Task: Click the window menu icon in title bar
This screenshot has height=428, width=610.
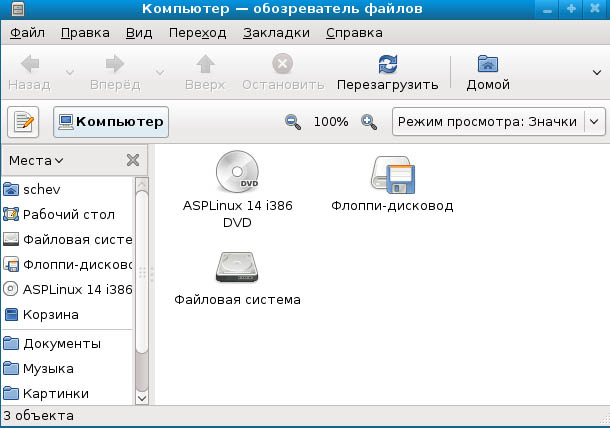Action: coord(18,9)
